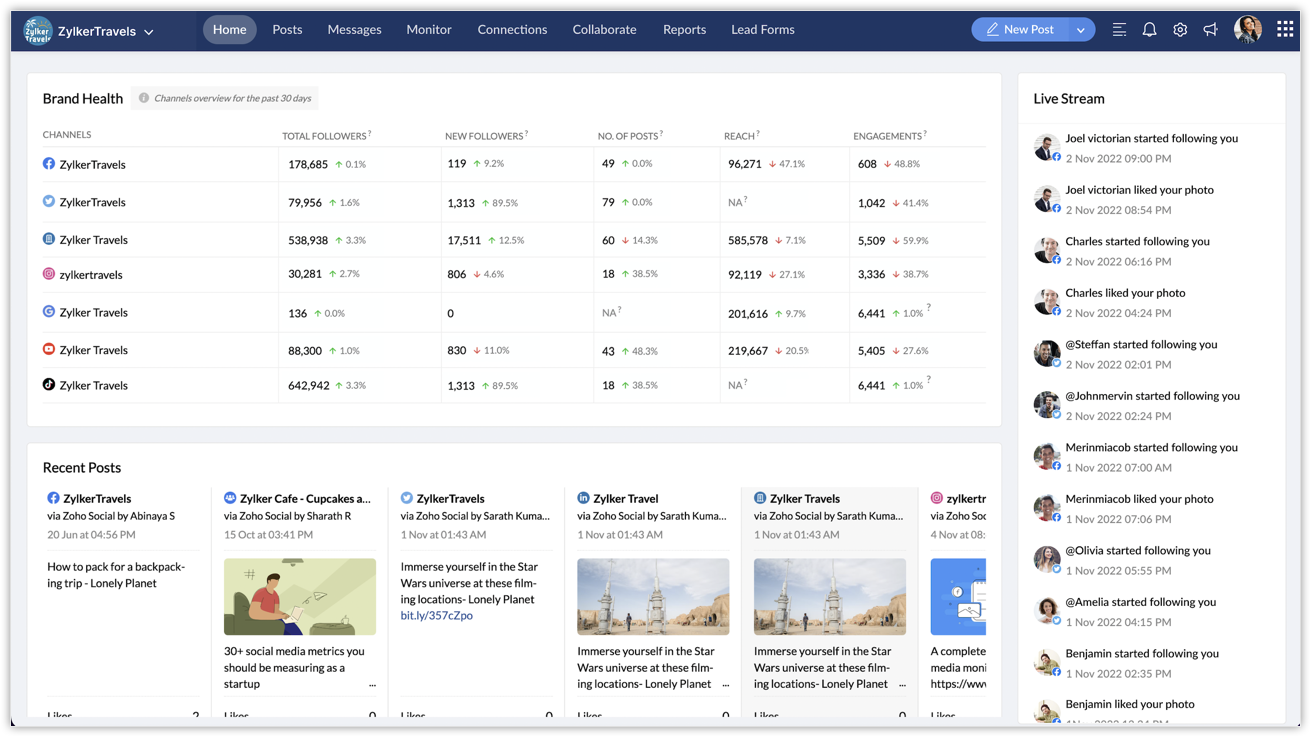Click the LinkedIn icon on Zylker Travel post
1311x737 pixels.
click(583, 498)
